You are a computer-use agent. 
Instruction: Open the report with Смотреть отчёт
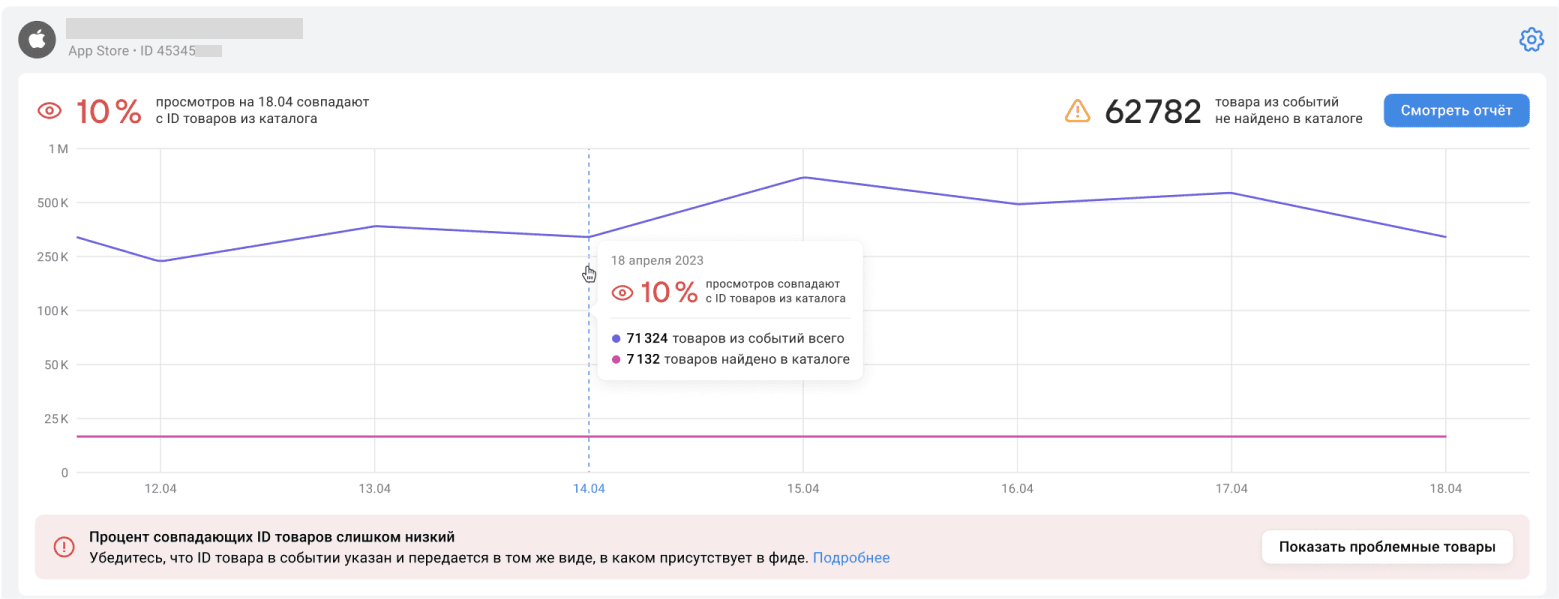(x=1456, y=111)
